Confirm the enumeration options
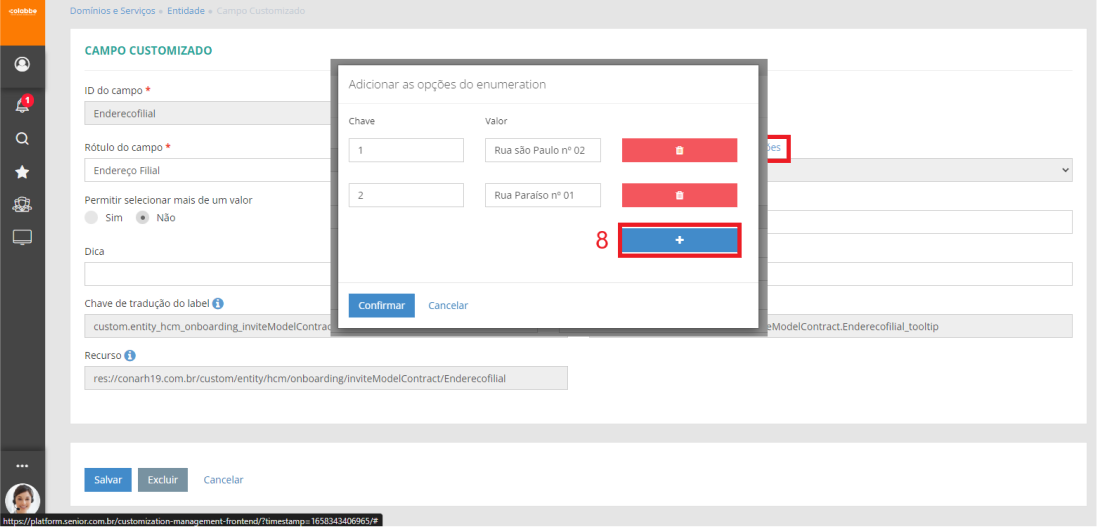 coord(381,305)
